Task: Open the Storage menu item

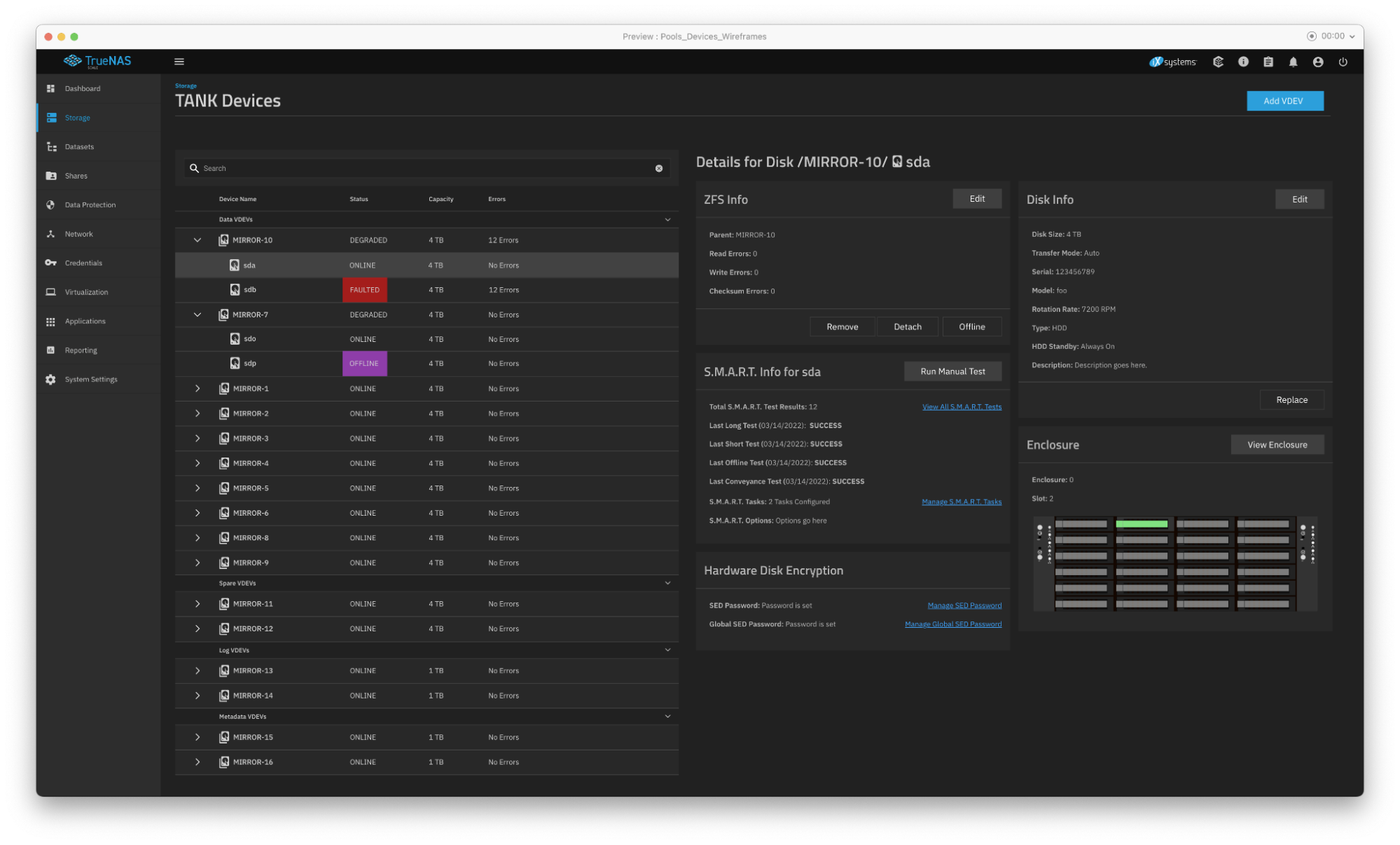Action: (x=78, y=117)
